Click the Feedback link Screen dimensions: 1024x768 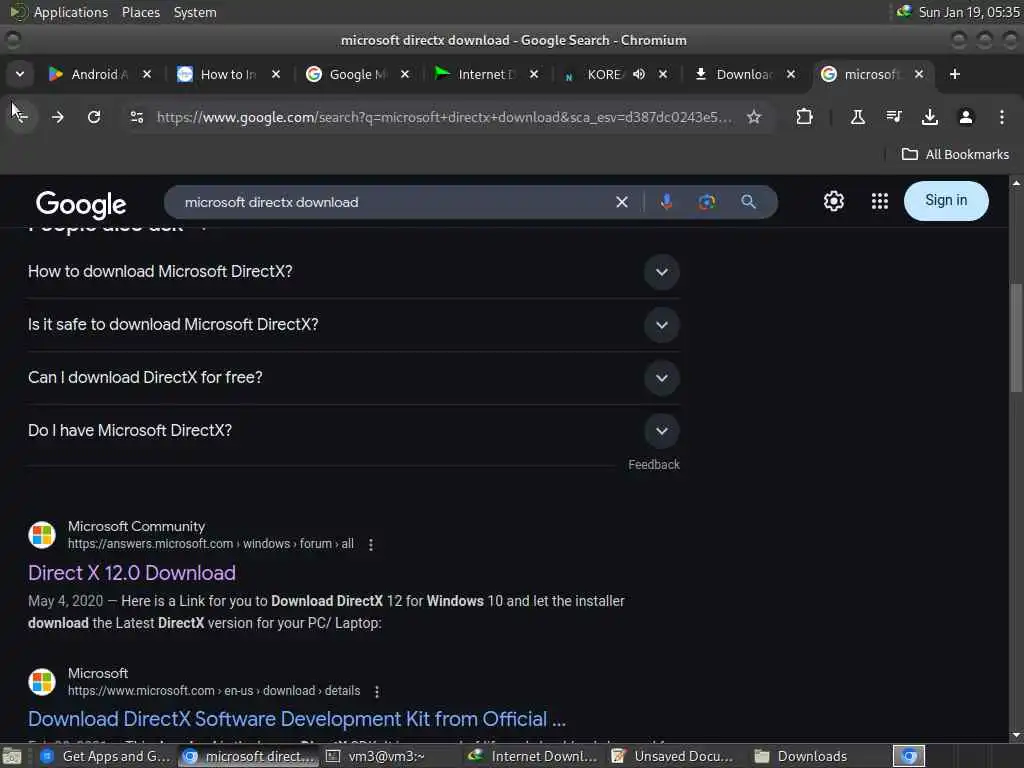[654, 464]
